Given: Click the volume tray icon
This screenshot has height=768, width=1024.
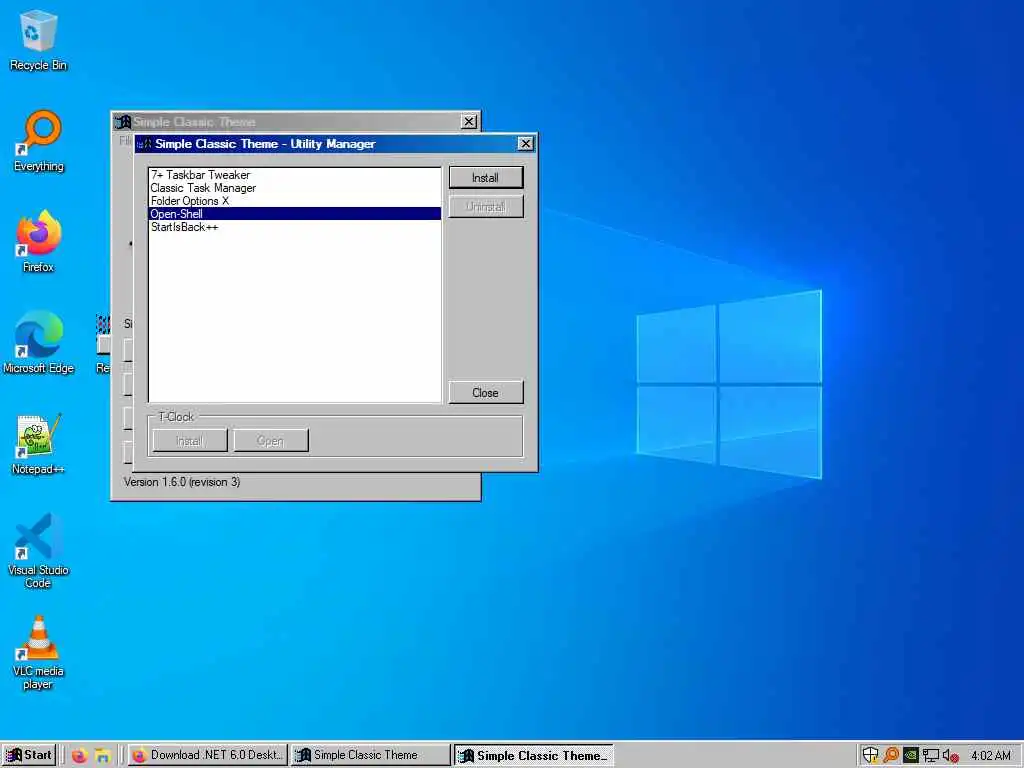Looking at the screenshot, I should 950,756.
